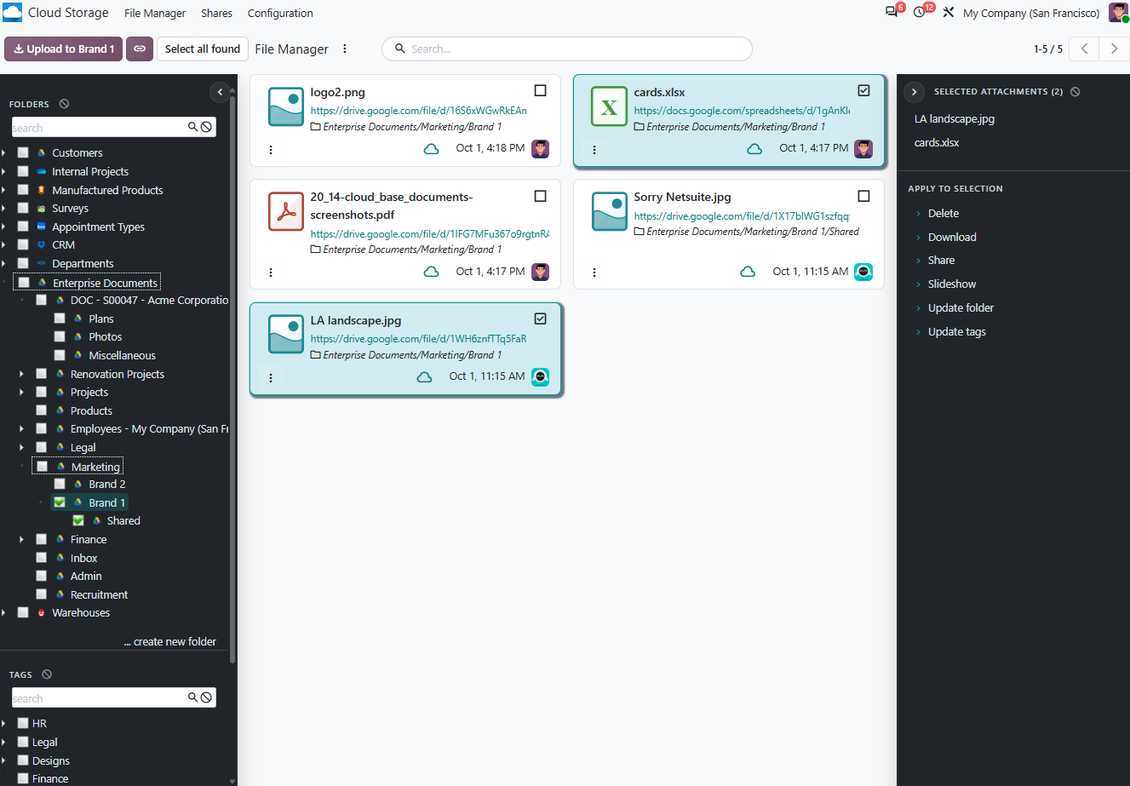The height and width of the screenshot is (786, 1130).
Task: Open kebab menu on LA landscape.jpg card
Action: tap(271, 378)
